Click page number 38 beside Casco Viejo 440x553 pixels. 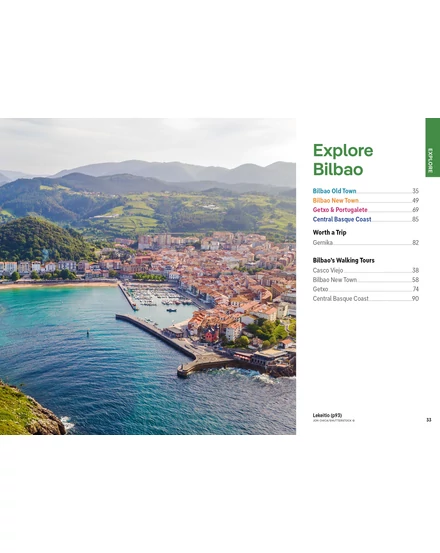pyautogui.click(x=415, y=271)
